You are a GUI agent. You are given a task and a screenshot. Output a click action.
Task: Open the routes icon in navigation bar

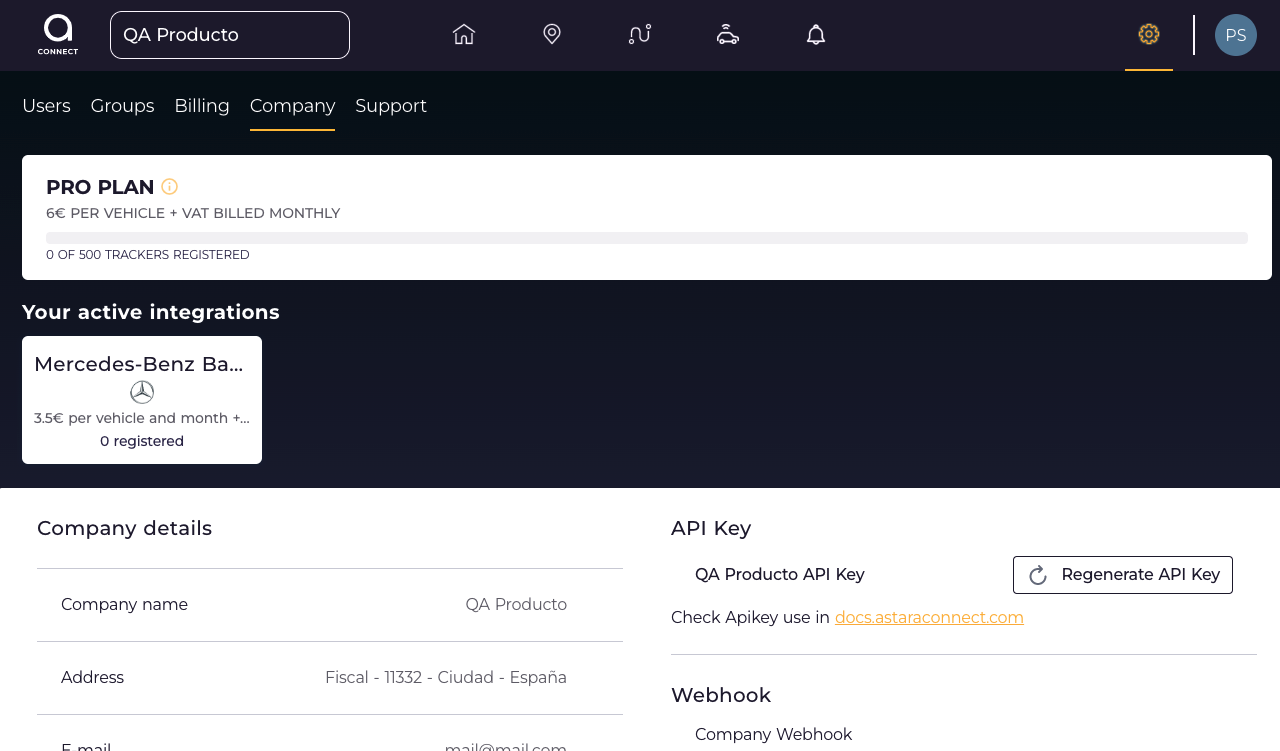pyautogui.click(x=640, y=35)
